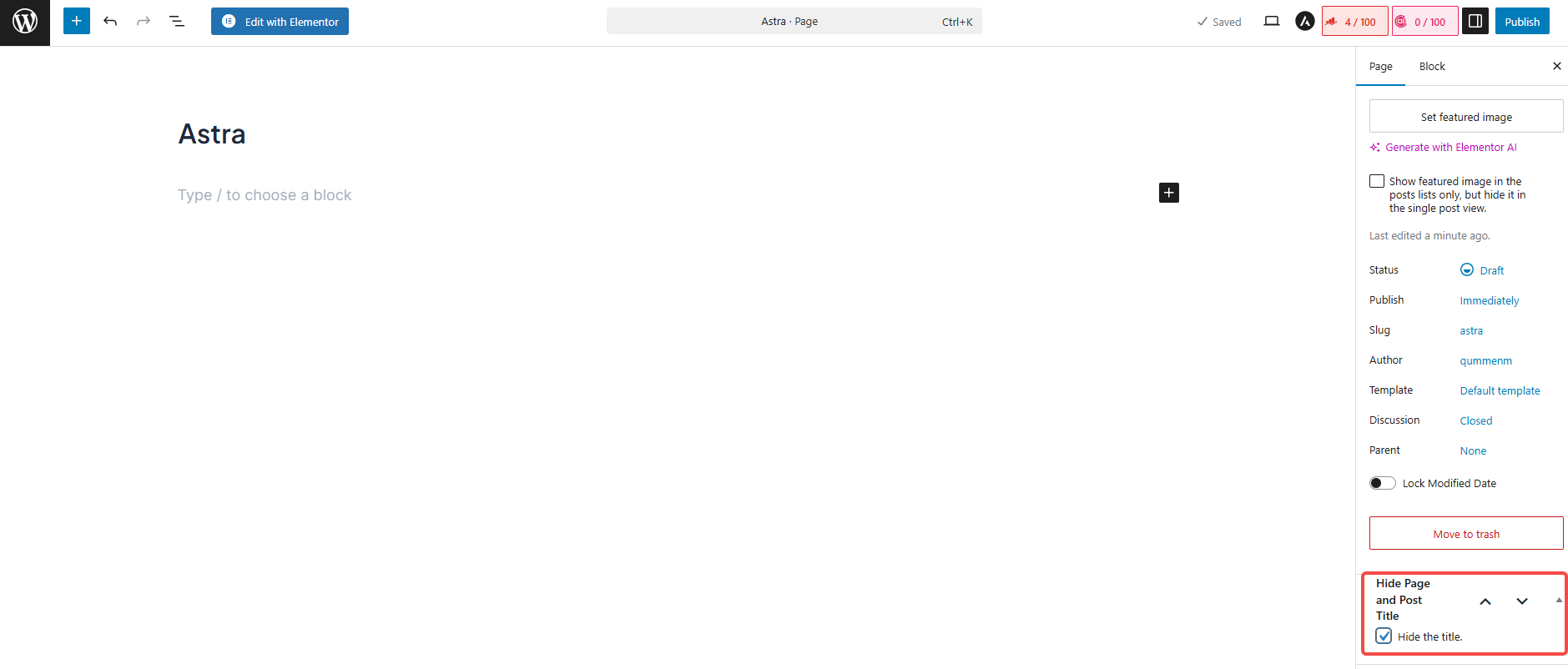This screenshot has width=1568, height=669.
Task: Change Discussion setting from Closed
Action: pyautogui.click(x=1475, y=421)
